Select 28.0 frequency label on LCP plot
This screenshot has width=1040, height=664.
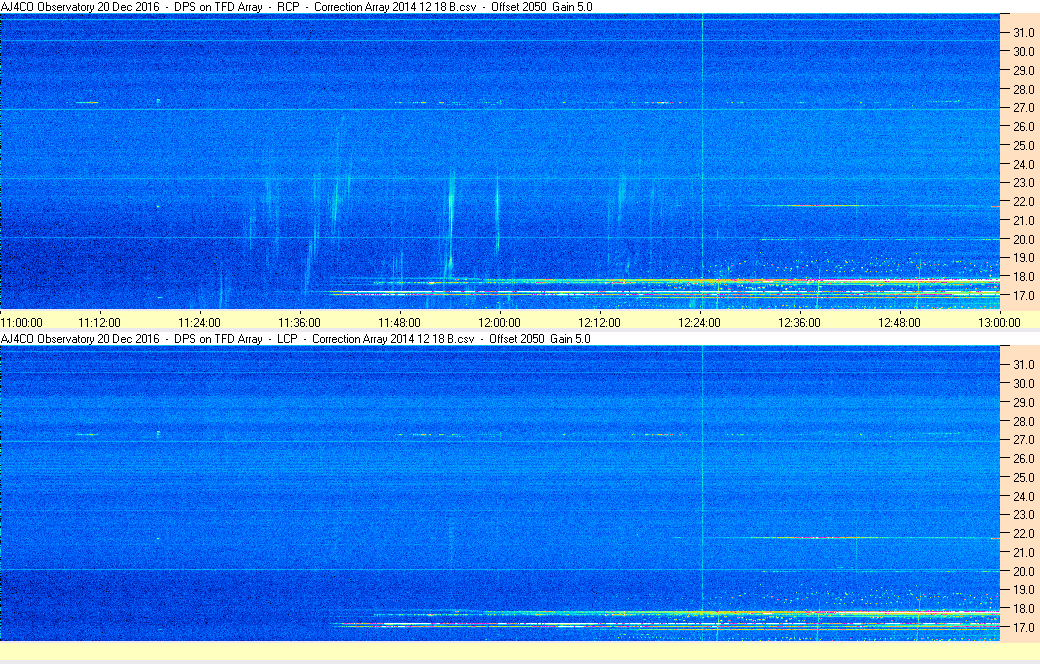coord(1023,421)
